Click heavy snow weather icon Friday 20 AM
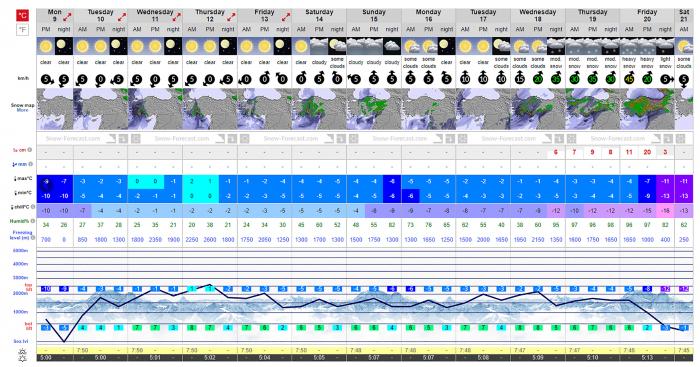 pyautogui.click(x=629, y=46)
